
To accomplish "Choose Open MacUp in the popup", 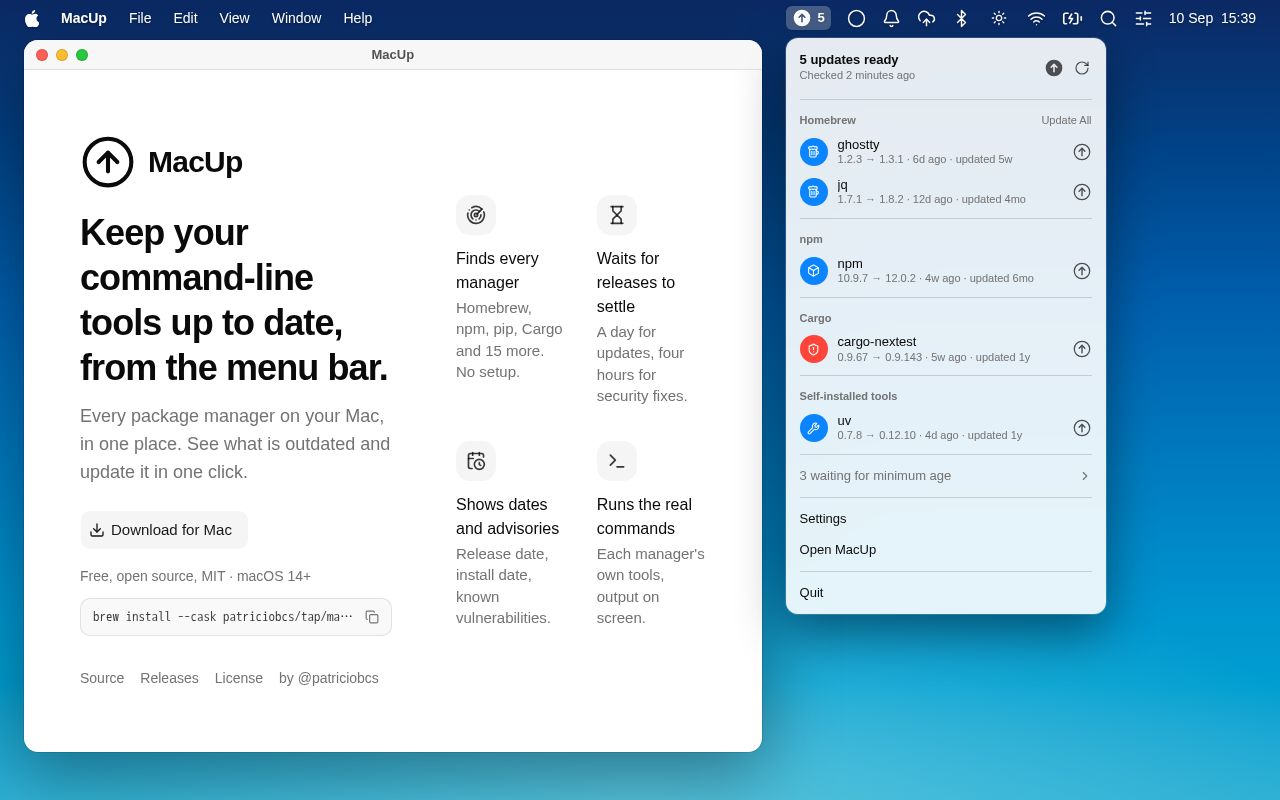I will pos(946,549).
